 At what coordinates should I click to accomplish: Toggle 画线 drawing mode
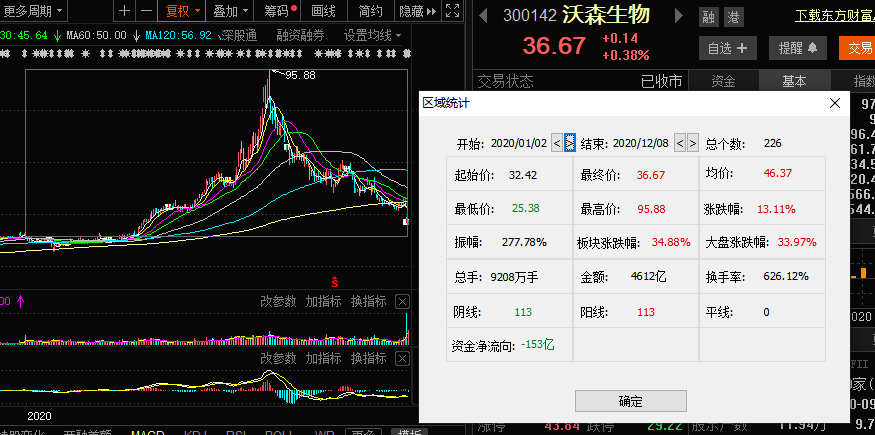(x=324, y=11)
